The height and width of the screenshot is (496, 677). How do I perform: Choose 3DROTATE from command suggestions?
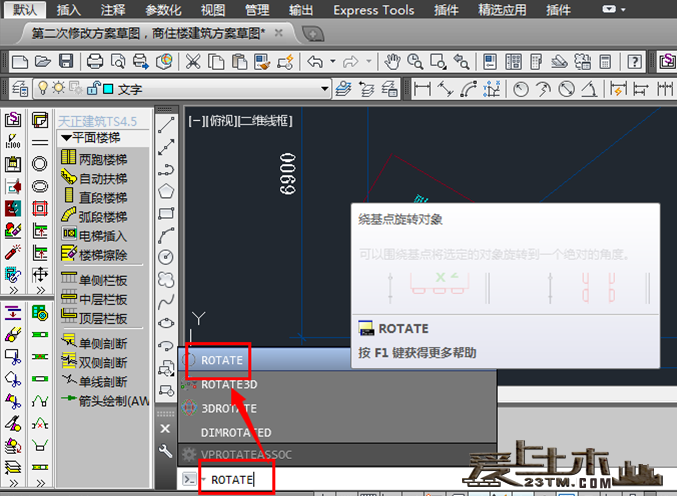coord(337,408)
